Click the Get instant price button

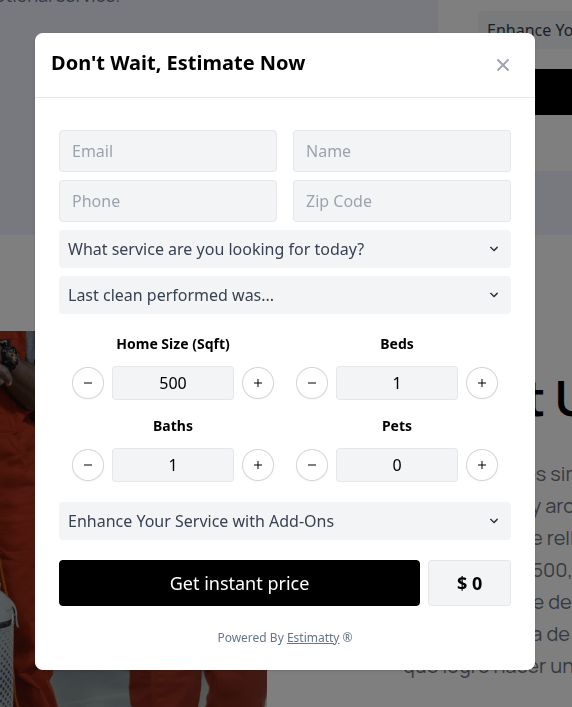(x=239, y=583)
